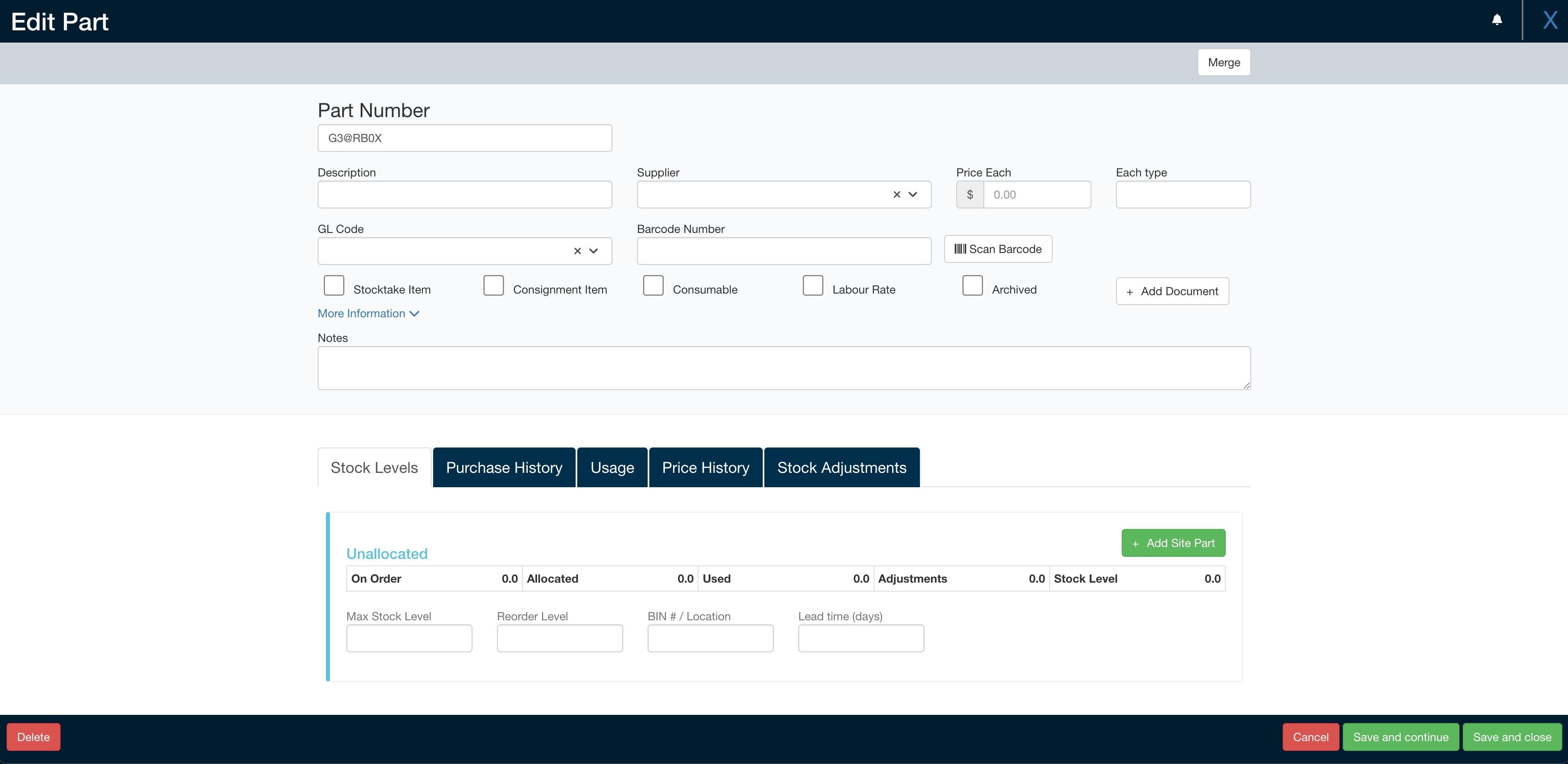This screenshot has height=764, width=1568.
Task: Click the green Add Site Part button
Action: point(1173,543)
